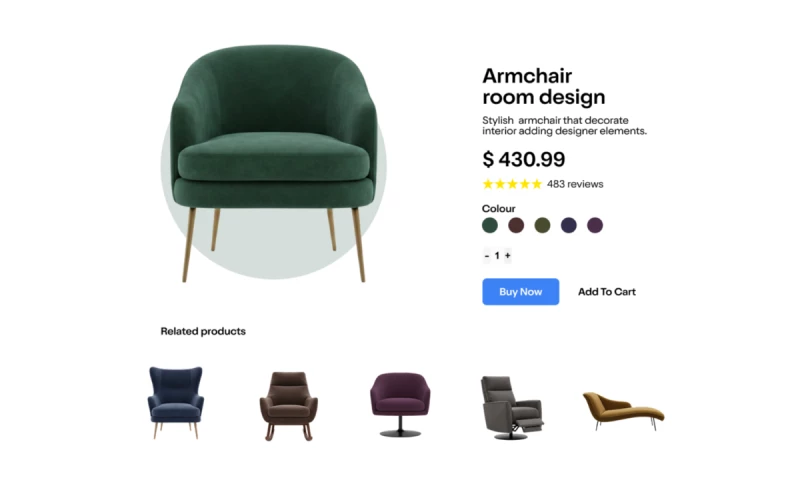Click the fifth yellow rating star
Viewport: 800px width, 480px height.
coord(537,184)
